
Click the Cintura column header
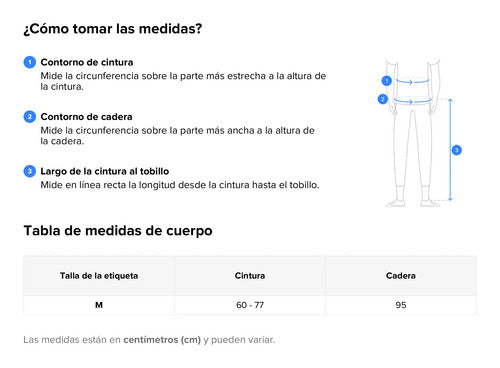click(x=250, y=276)
